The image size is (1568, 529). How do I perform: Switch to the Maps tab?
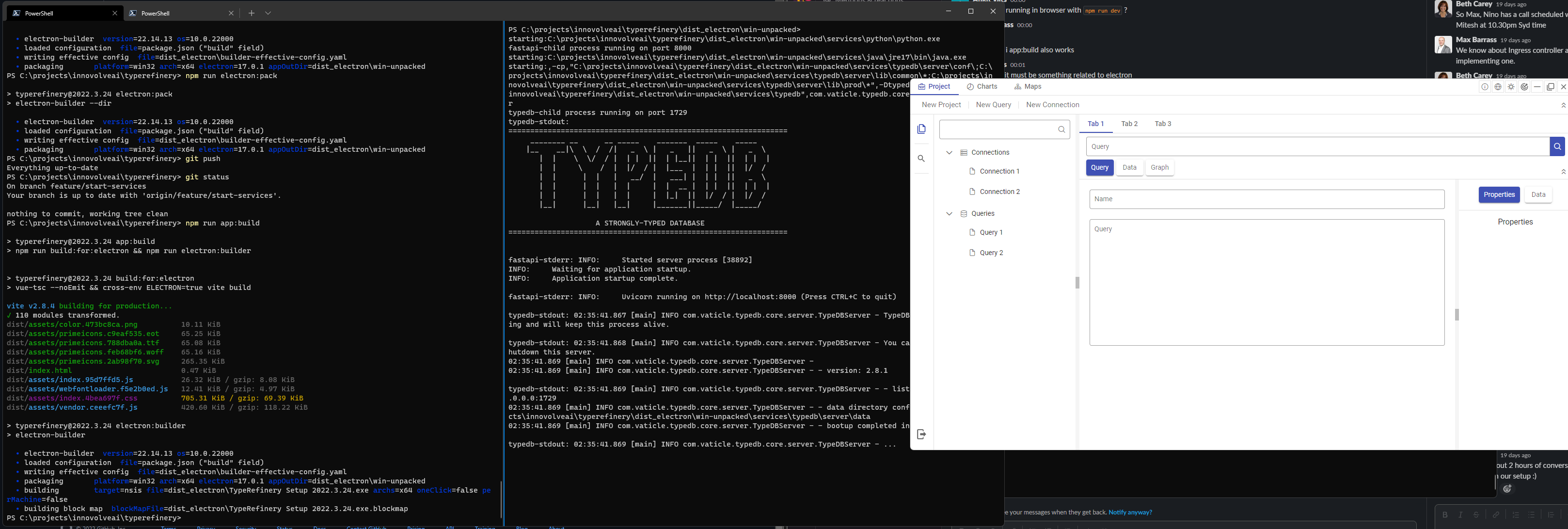pos(1028,87)
